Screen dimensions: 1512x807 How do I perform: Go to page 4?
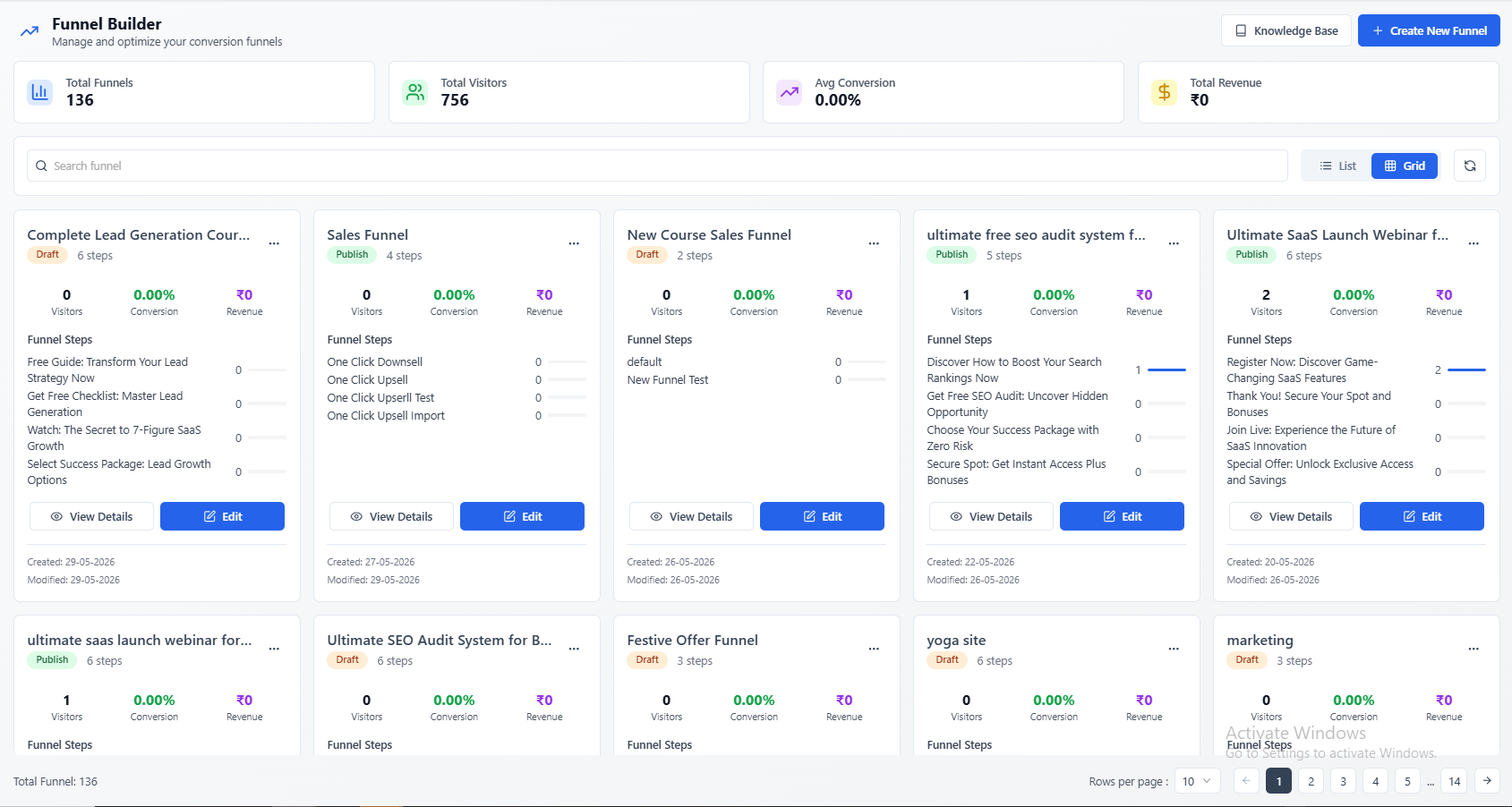click(x=1375, y=781)
